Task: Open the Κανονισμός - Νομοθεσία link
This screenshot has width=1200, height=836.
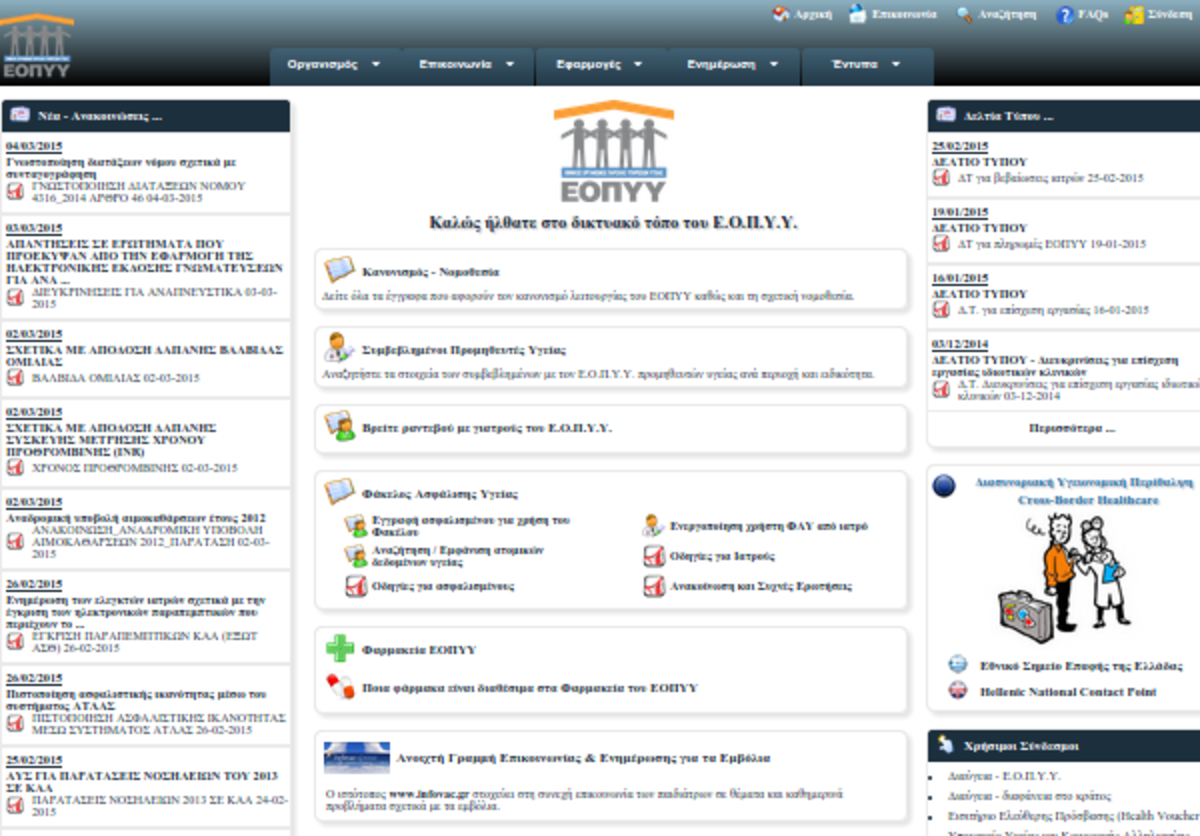Action: tap(430, 271)
